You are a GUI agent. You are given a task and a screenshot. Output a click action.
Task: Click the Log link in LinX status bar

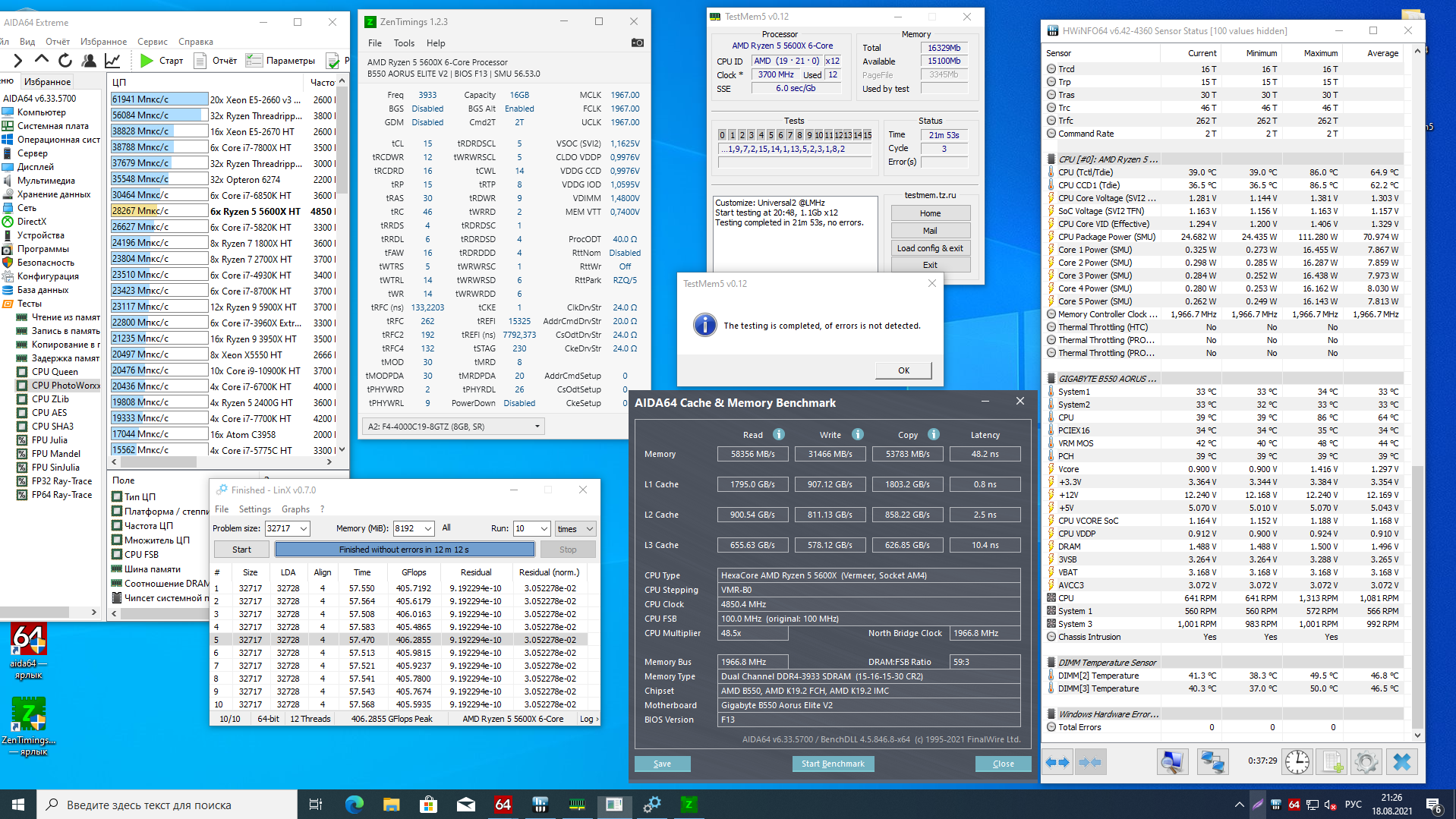point(589,719)
